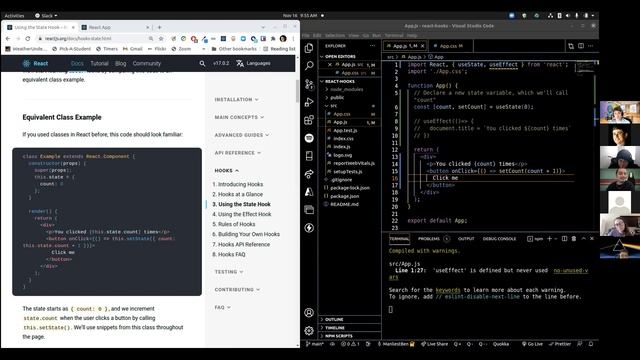Open the Live Share activity bar icon
640x360 pixels.
coord(309,174)
